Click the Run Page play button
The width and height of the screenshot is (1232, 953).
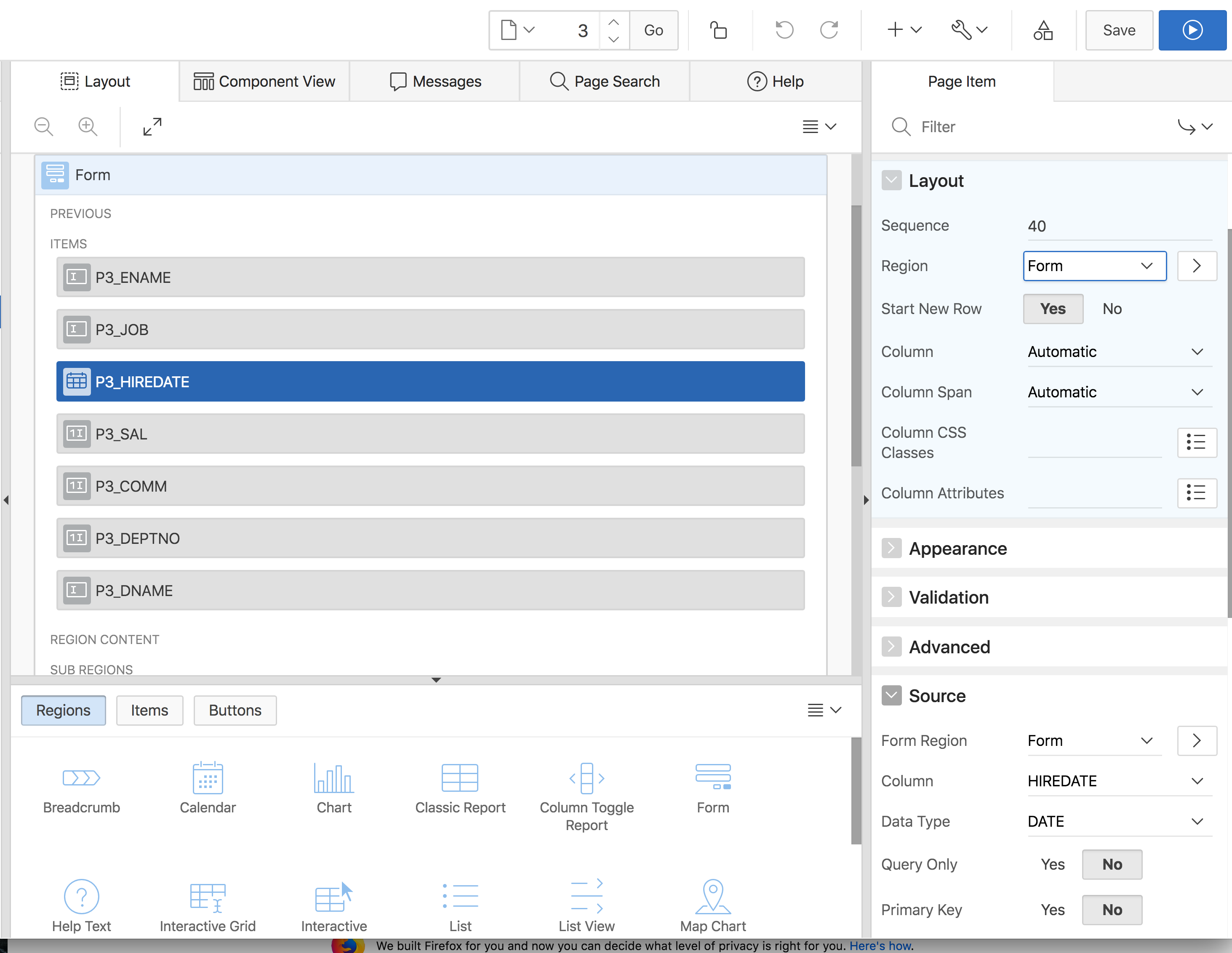click(x=1192, y=30)
